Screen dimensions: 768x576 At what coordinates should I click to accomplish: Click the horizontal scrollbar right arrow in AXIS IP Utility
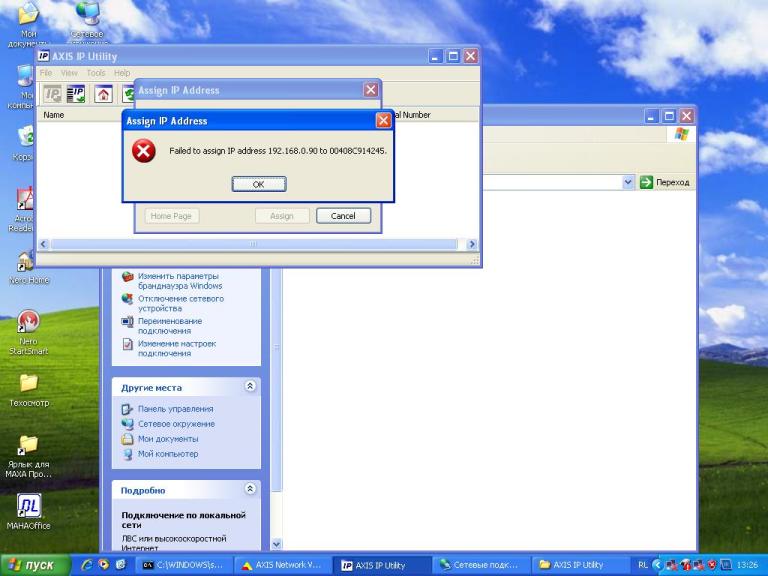(x=472, y=244)
